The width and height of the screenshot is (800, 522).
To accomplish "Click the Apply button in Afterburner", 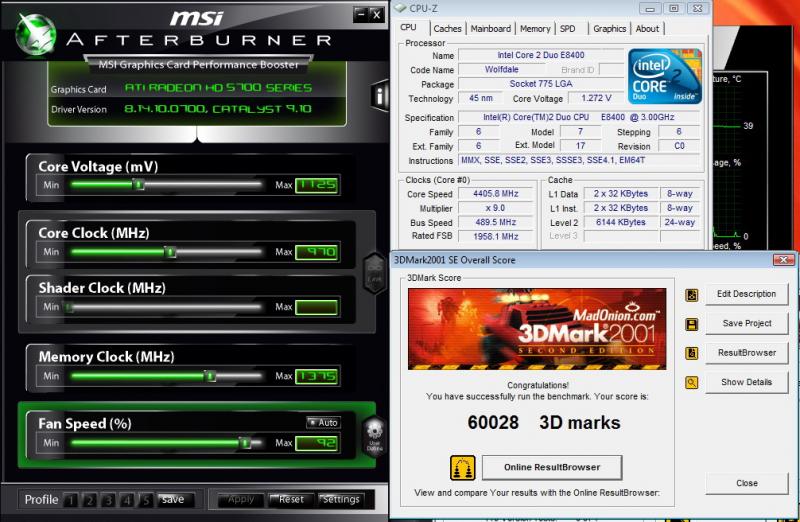I will pos(241,500).
